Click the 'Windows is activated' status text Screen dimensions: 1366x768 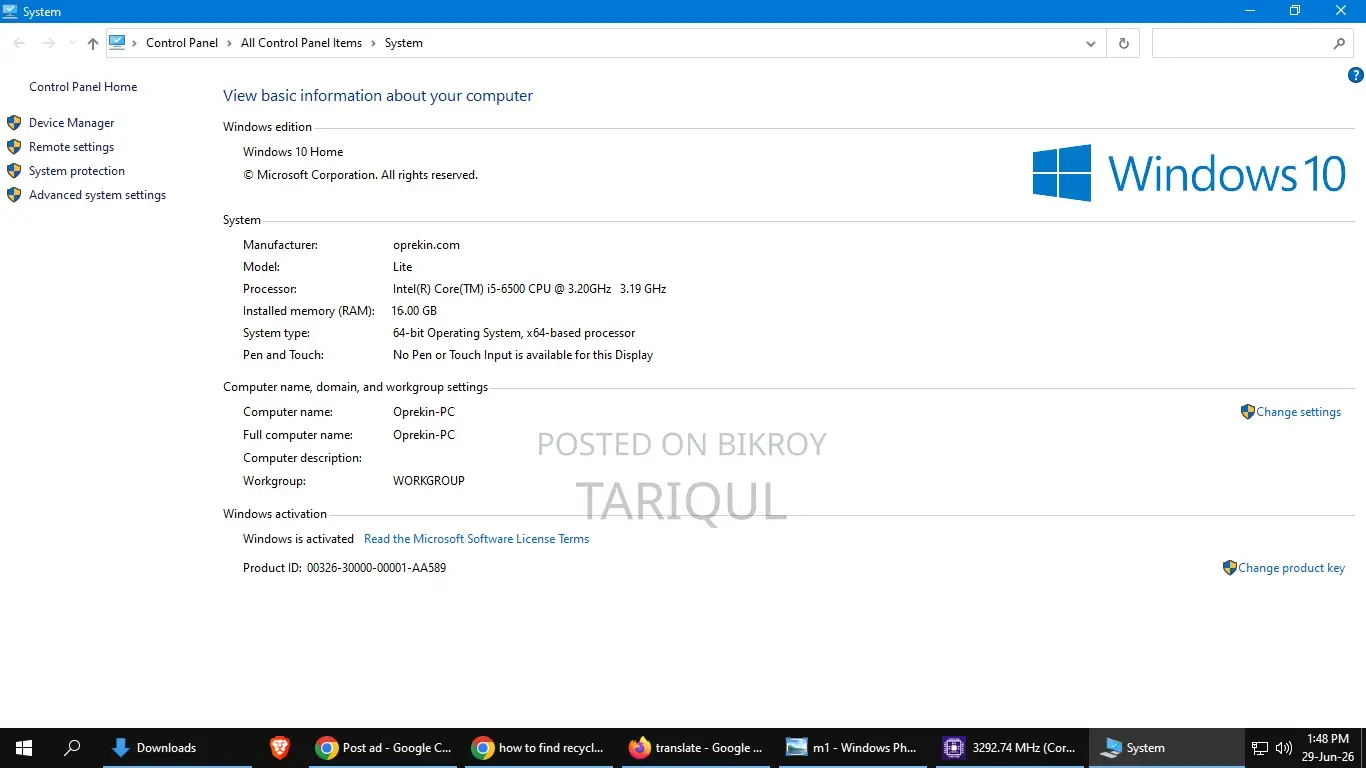click(x=298, y=539)
